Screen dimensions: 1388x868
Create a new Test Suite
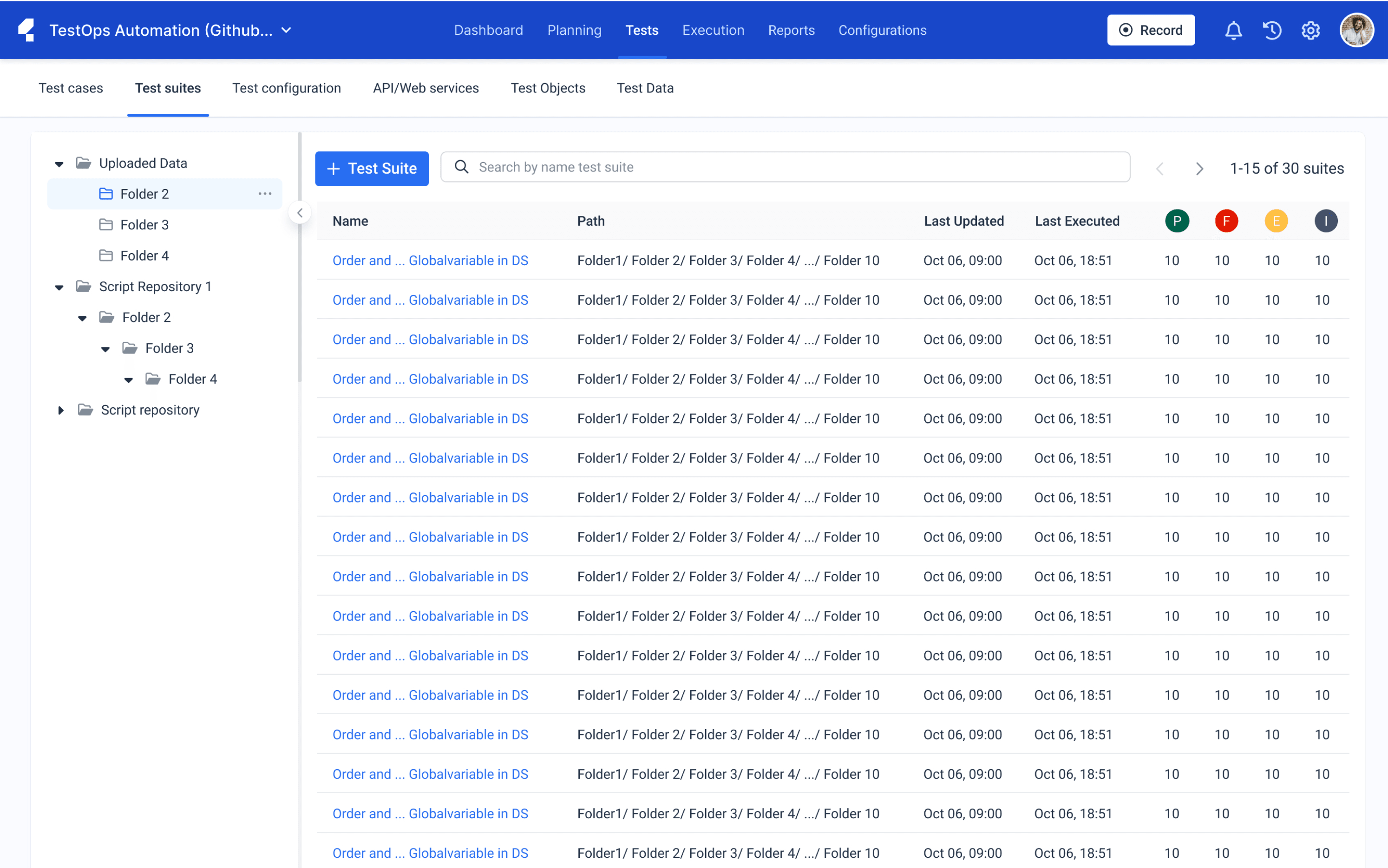pyautogui.click(x=372, y=168)
